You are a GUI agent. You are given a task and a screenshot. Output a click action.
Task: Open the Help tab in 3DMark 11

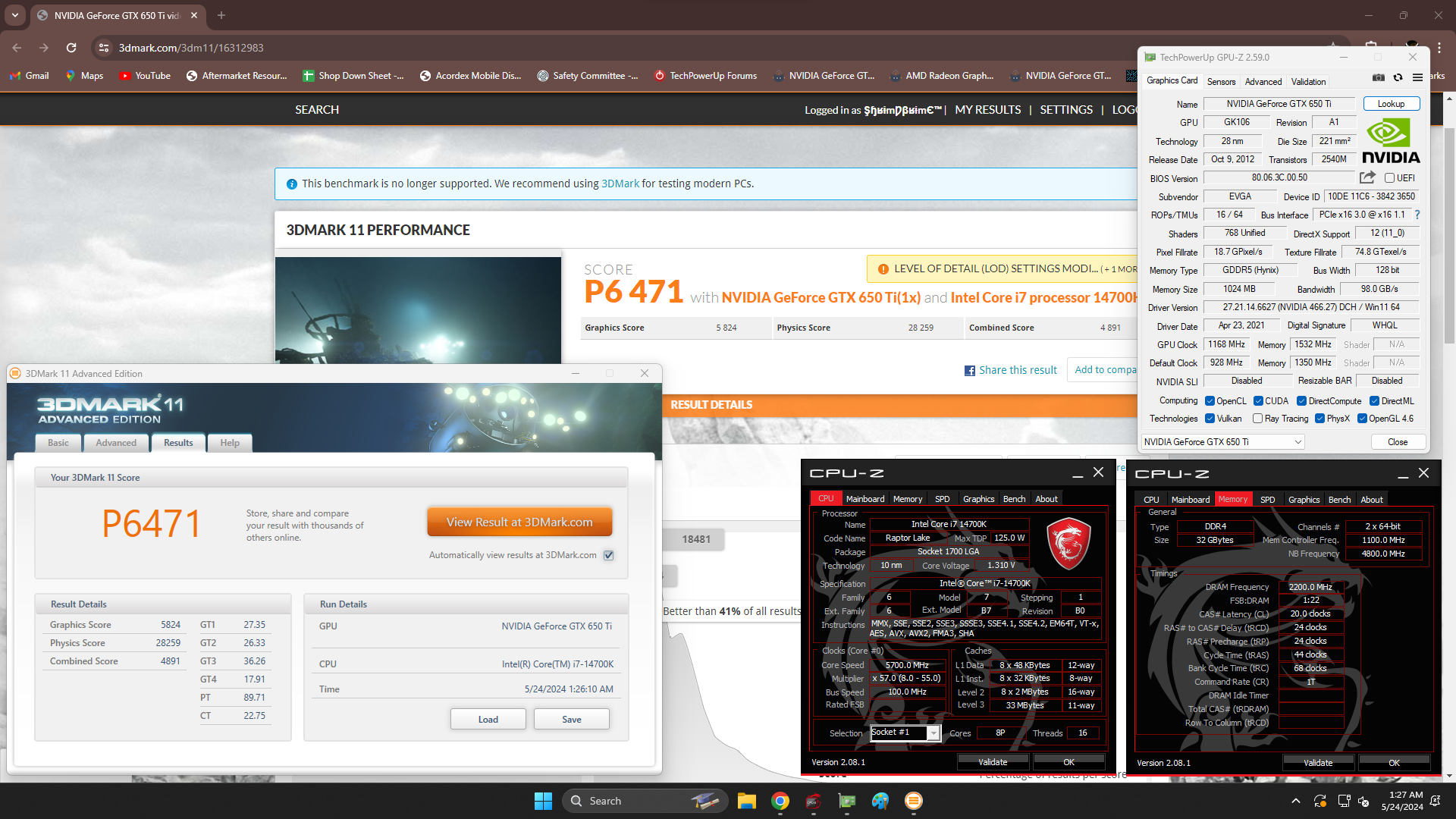(230, 443)
